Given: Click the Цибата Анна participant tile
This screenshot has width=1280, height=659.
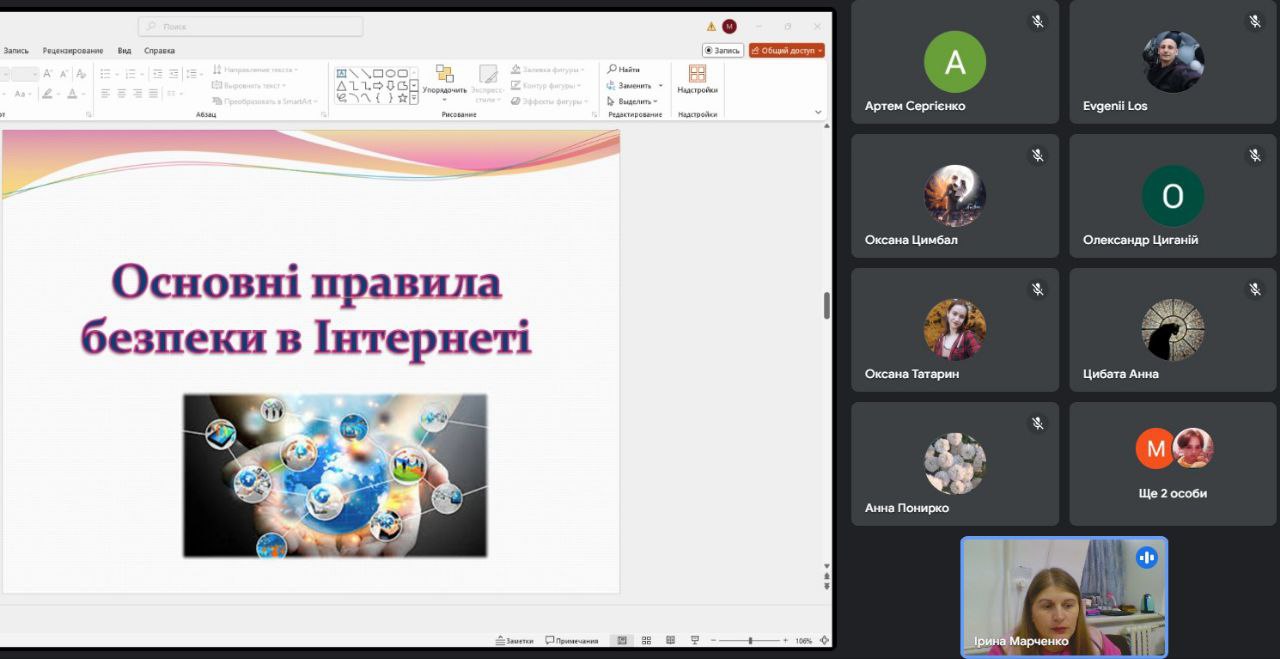Looking at the screenshot, I should 1172,330.
